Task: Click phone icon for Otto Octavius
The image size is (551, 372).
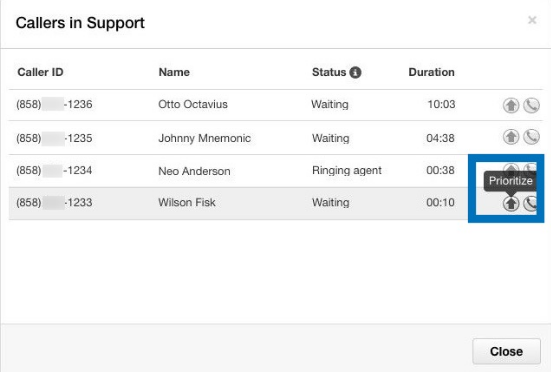Action: click(531, 105)
